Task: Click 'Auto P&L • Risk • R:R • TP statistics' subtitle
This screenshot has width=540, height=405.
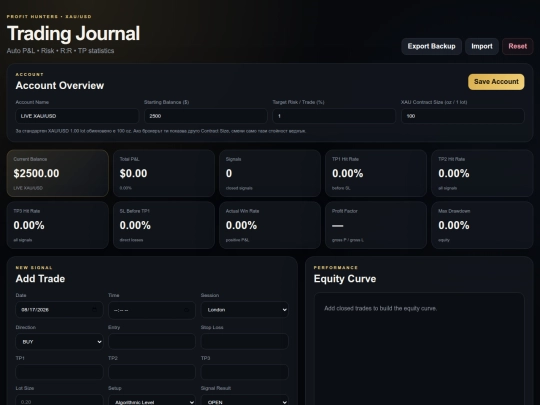Action: pyautogui.click(x=60, y=51)
